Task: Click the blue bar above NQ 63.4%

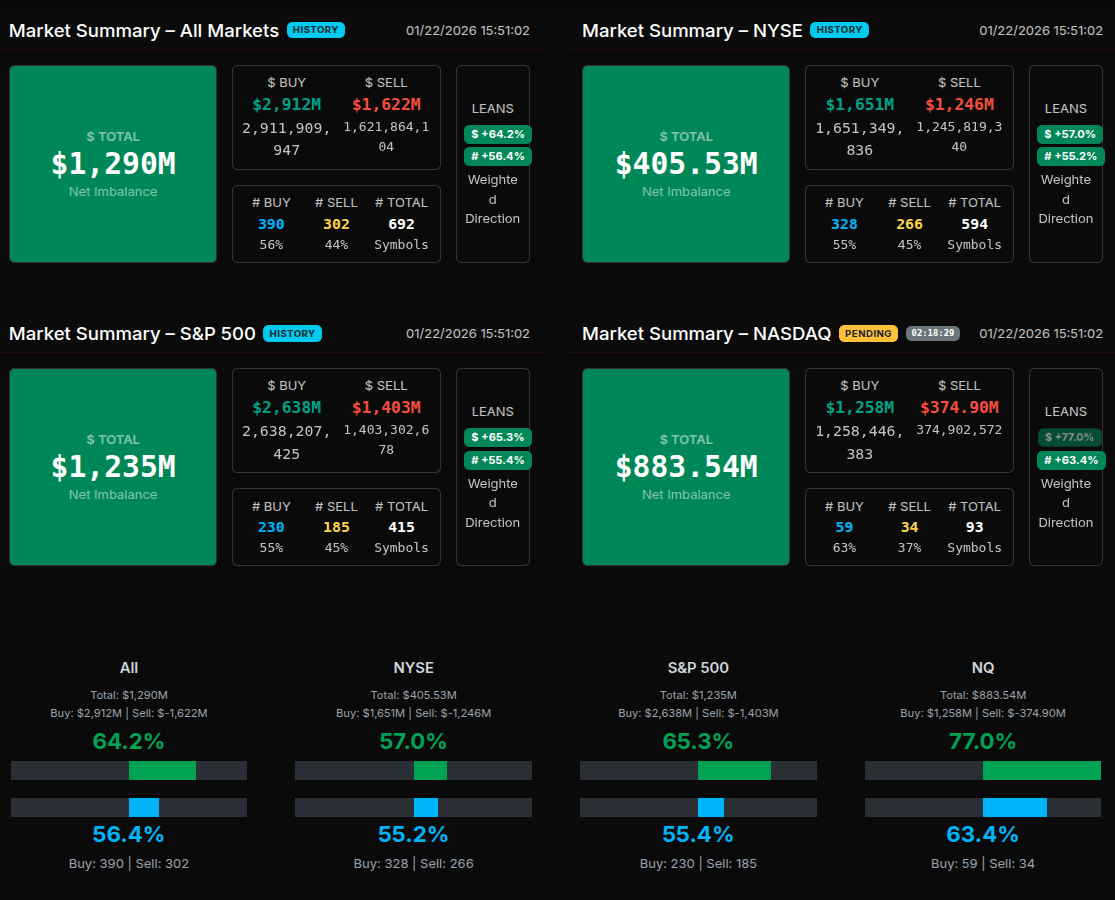Action: click(1014, 807)
